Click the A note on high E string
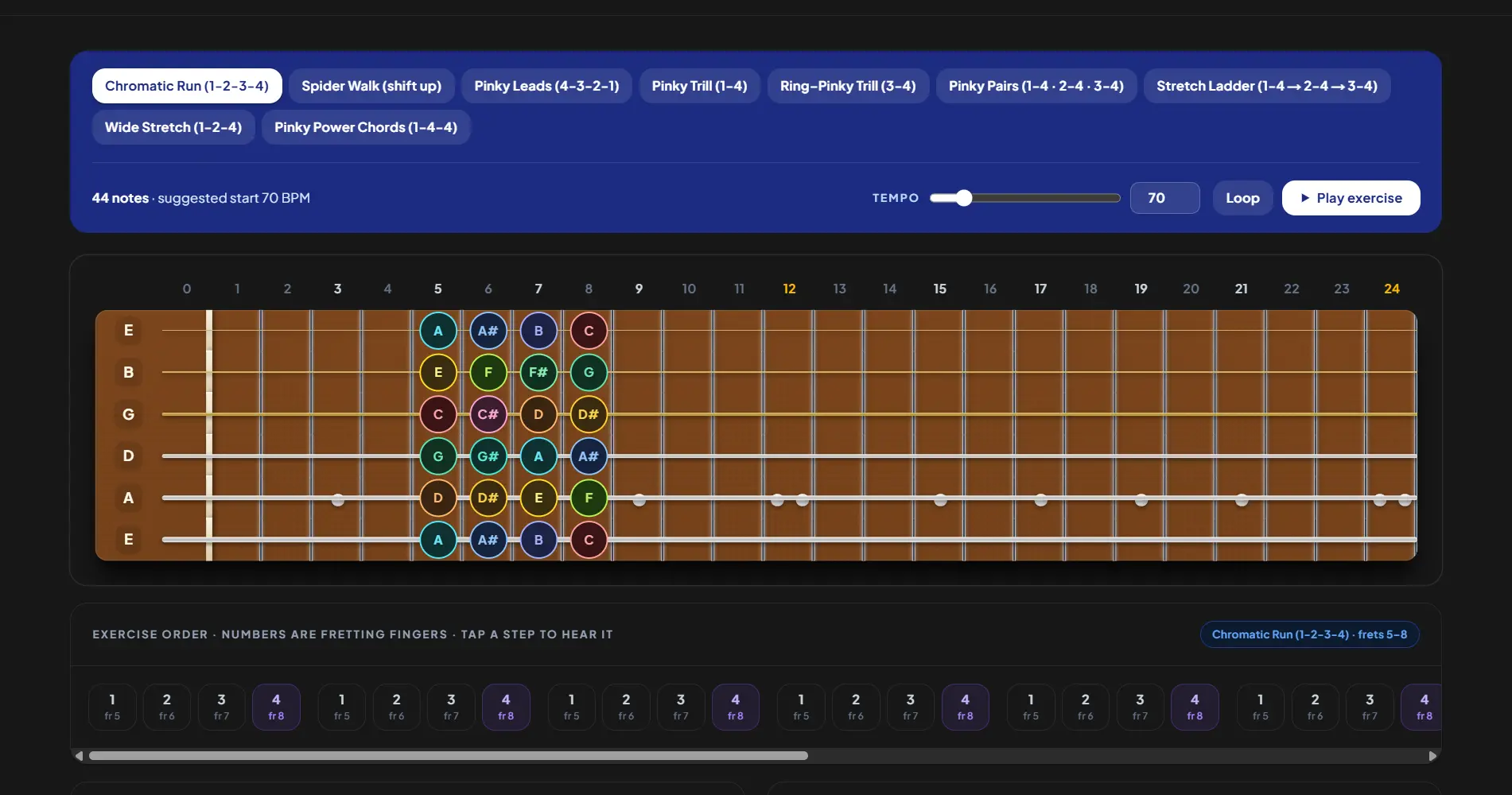Image resolution: width=1512 pixels, height=795 pixels. [438, 331]
